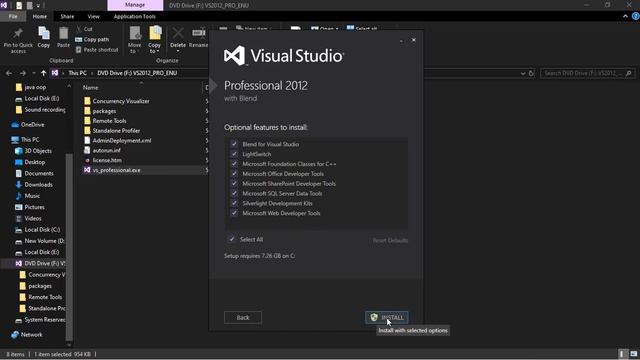
Task: Uncheck the LightSwitch feature
Action: point(234,154)
